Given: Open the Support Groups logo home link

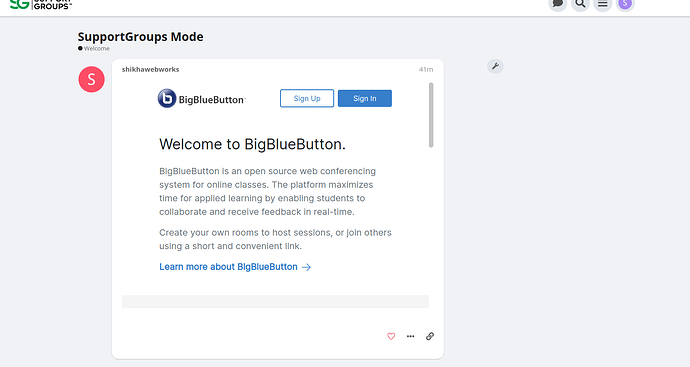Looking at the screenshot, I should click(40, 4).
